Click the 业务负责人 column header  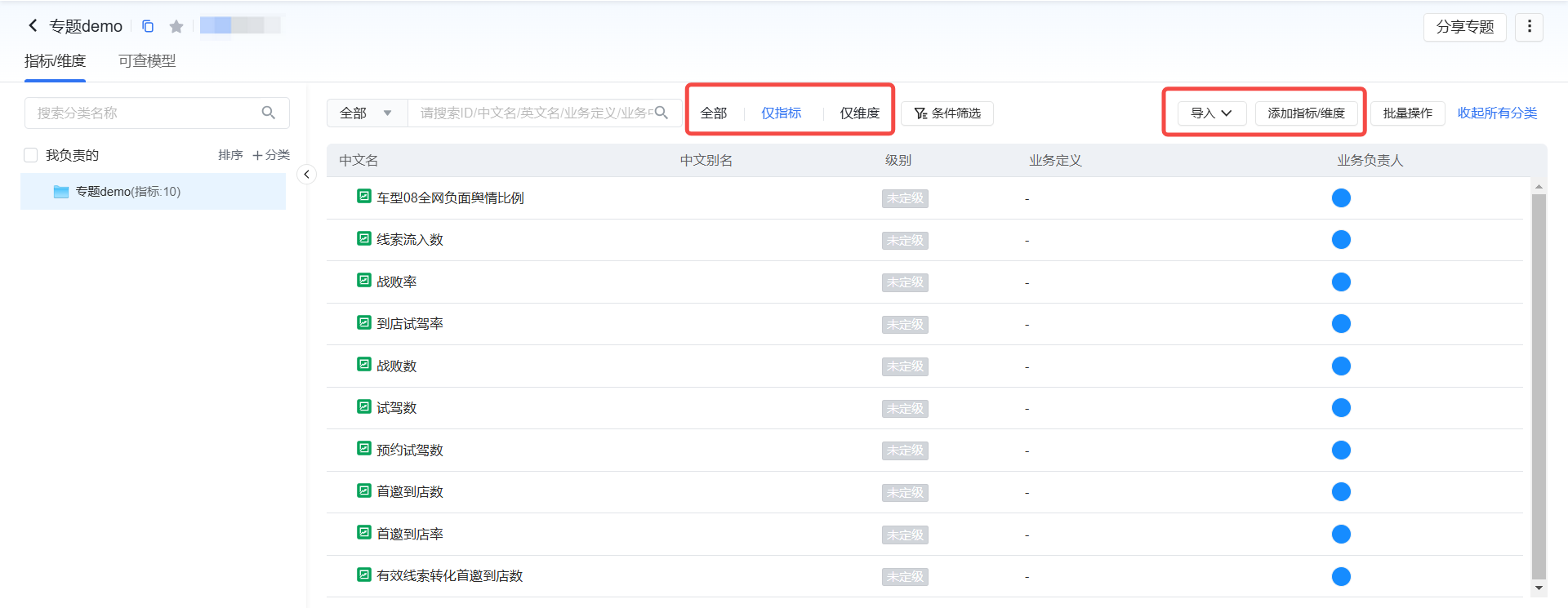[x=1370, y=160]
